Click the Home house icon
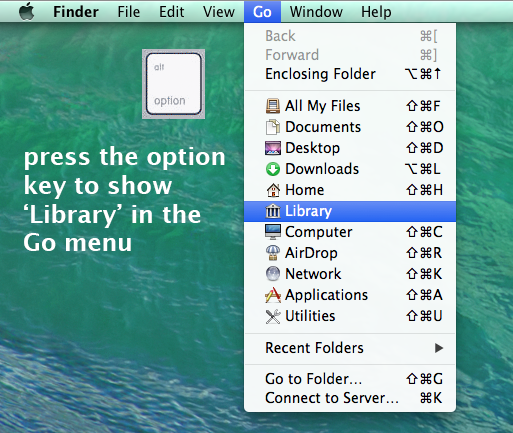The height and width of the screenshot is (433, 513). pos(273,190)
